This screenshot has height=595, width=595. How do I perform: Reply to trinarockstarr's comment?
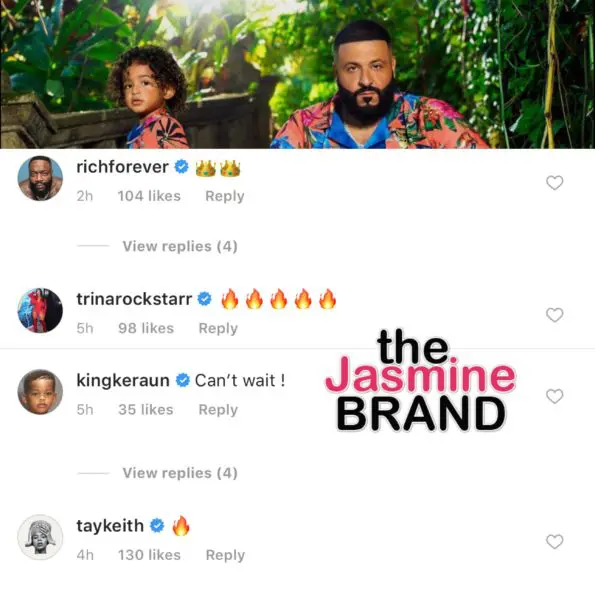[218, 328]
